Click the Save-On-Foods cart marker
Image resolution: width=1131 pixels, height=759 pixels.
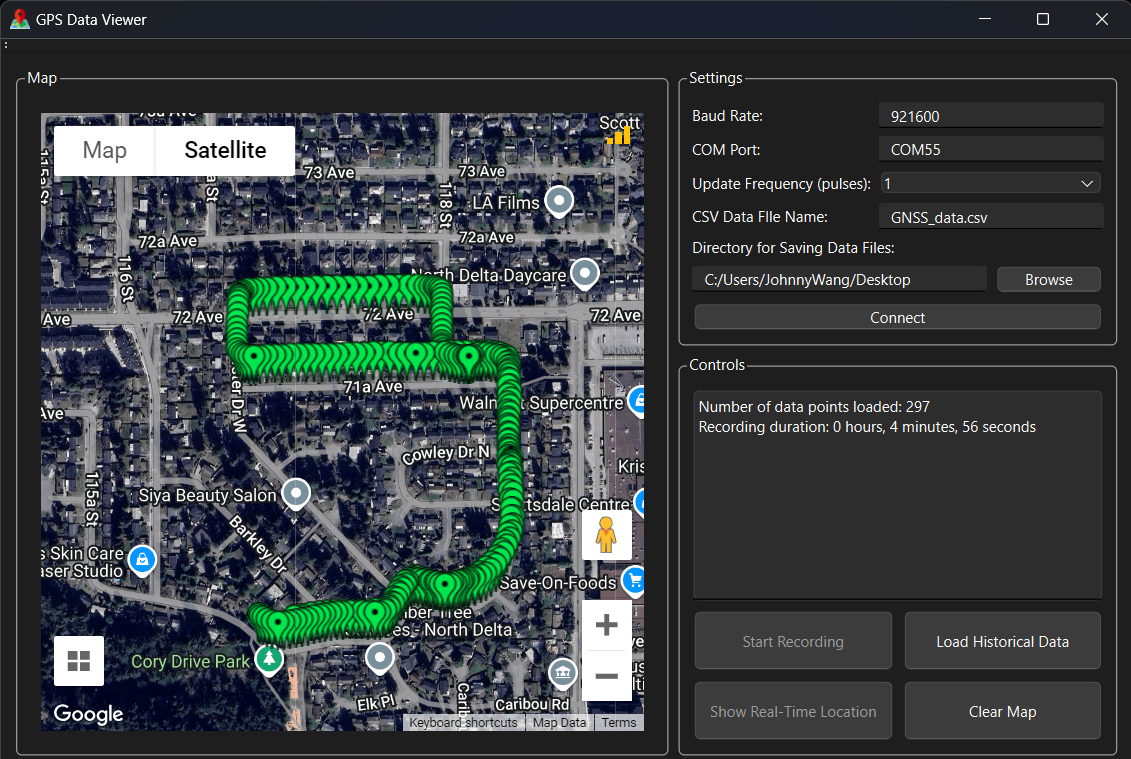pyautogui.click(x=634, y=579)
